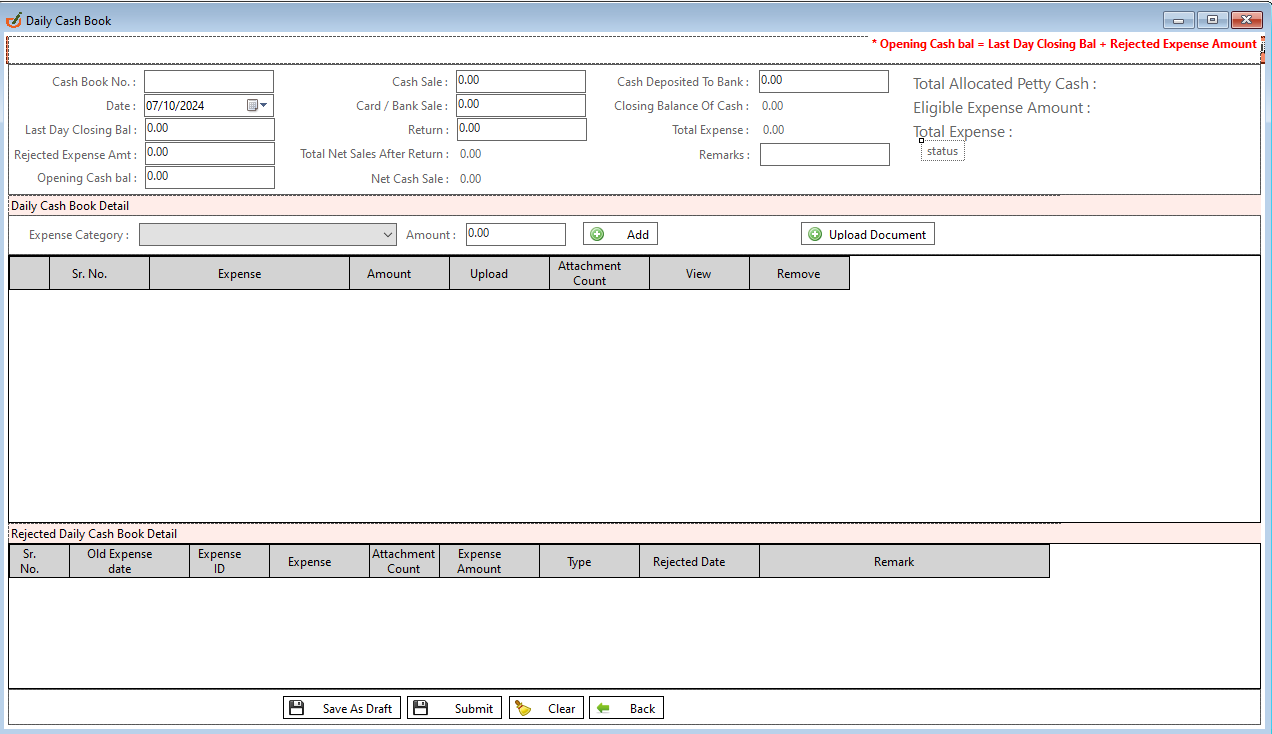Click the Rejected Date column header
The image size is (1272, 734).
point(689,561)
